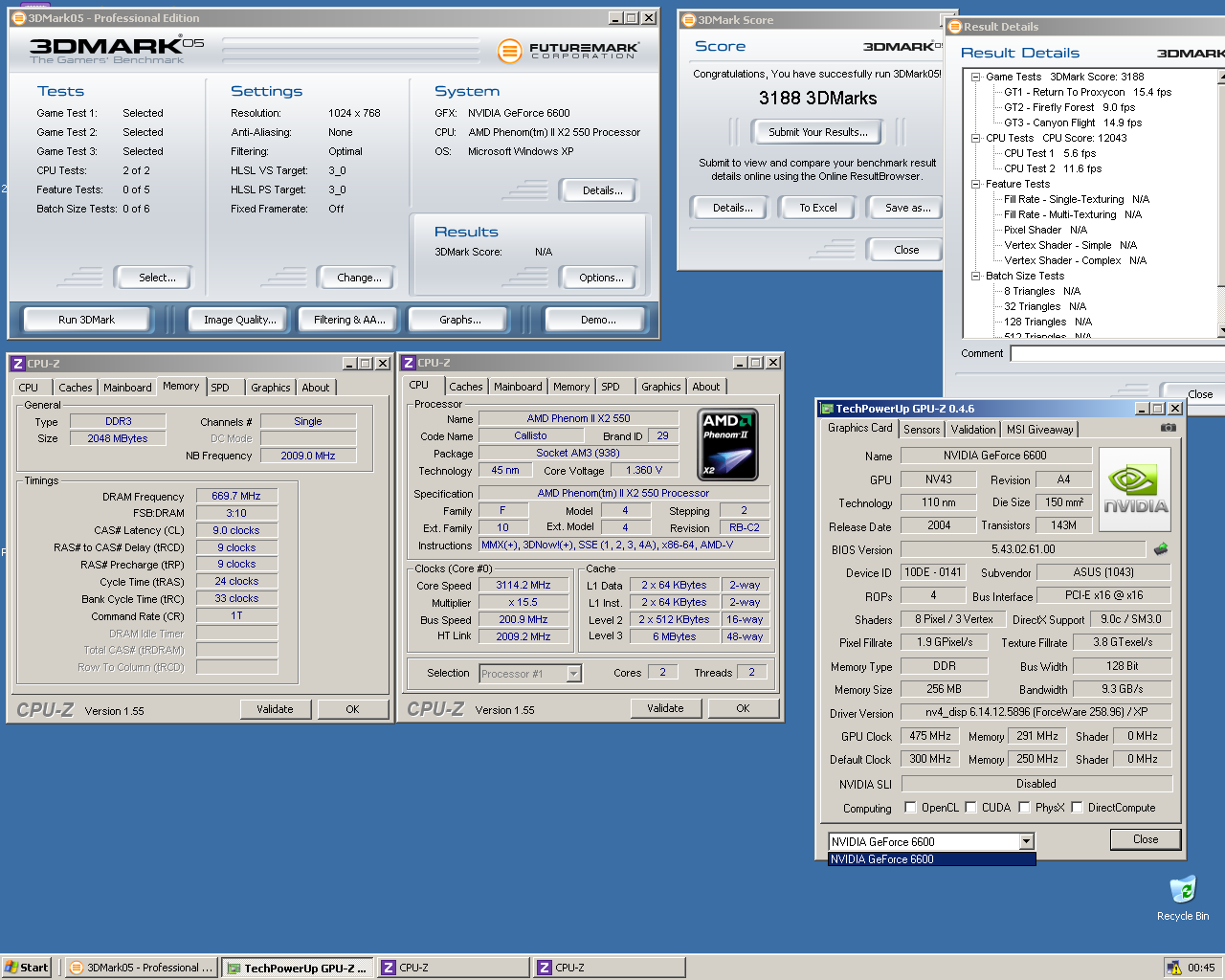Select Pixel Shader N/A row
This screenshot has height=980, width=1225.
pos(1045,230)
